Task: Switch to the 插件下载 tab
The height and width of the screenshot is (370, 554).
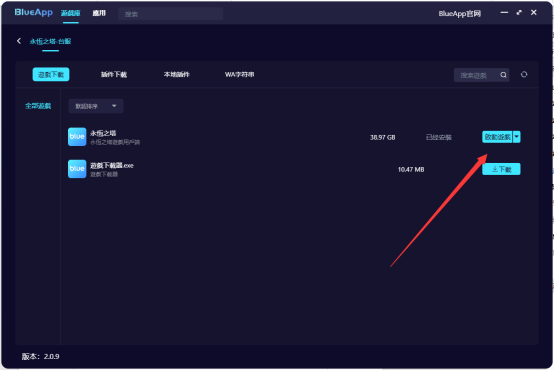Action: (x=114, y=75)
